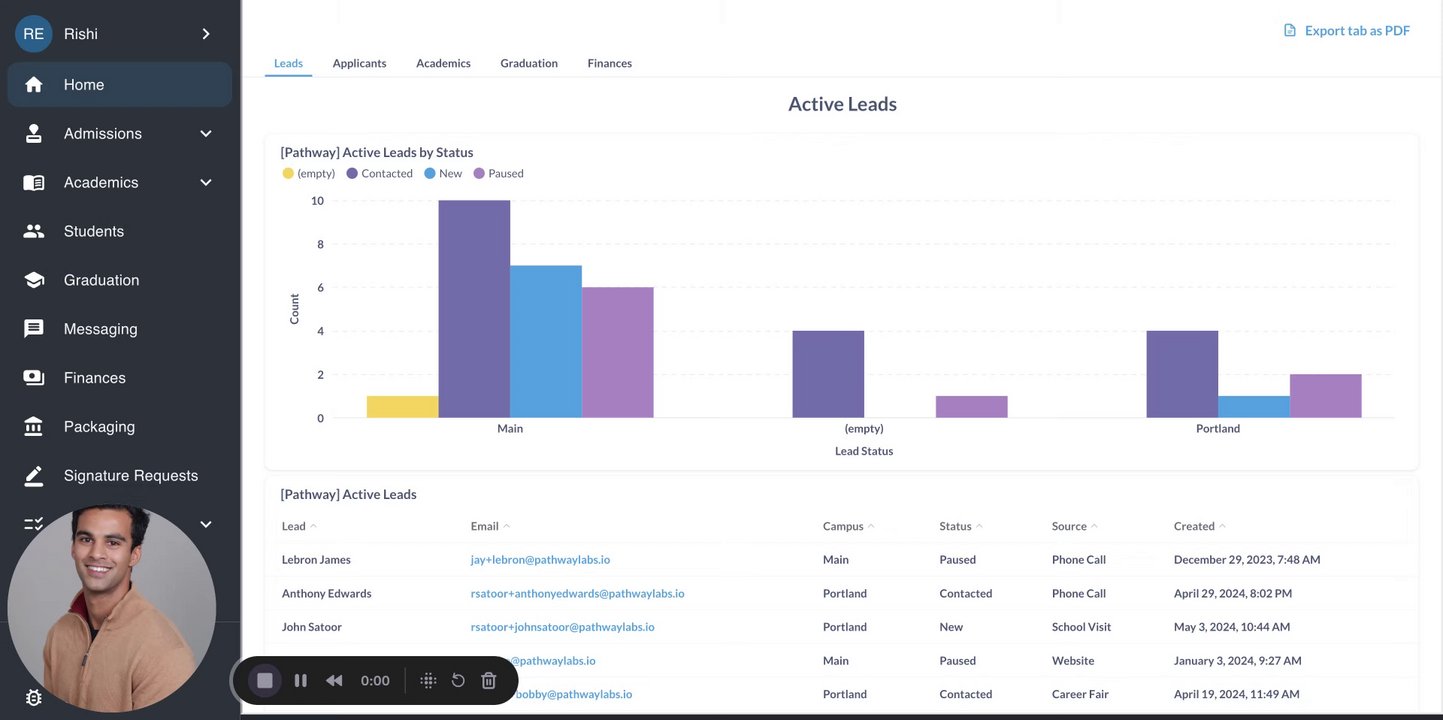
Task: Click the Graduation cap icon
Action: tap(34, 280)
